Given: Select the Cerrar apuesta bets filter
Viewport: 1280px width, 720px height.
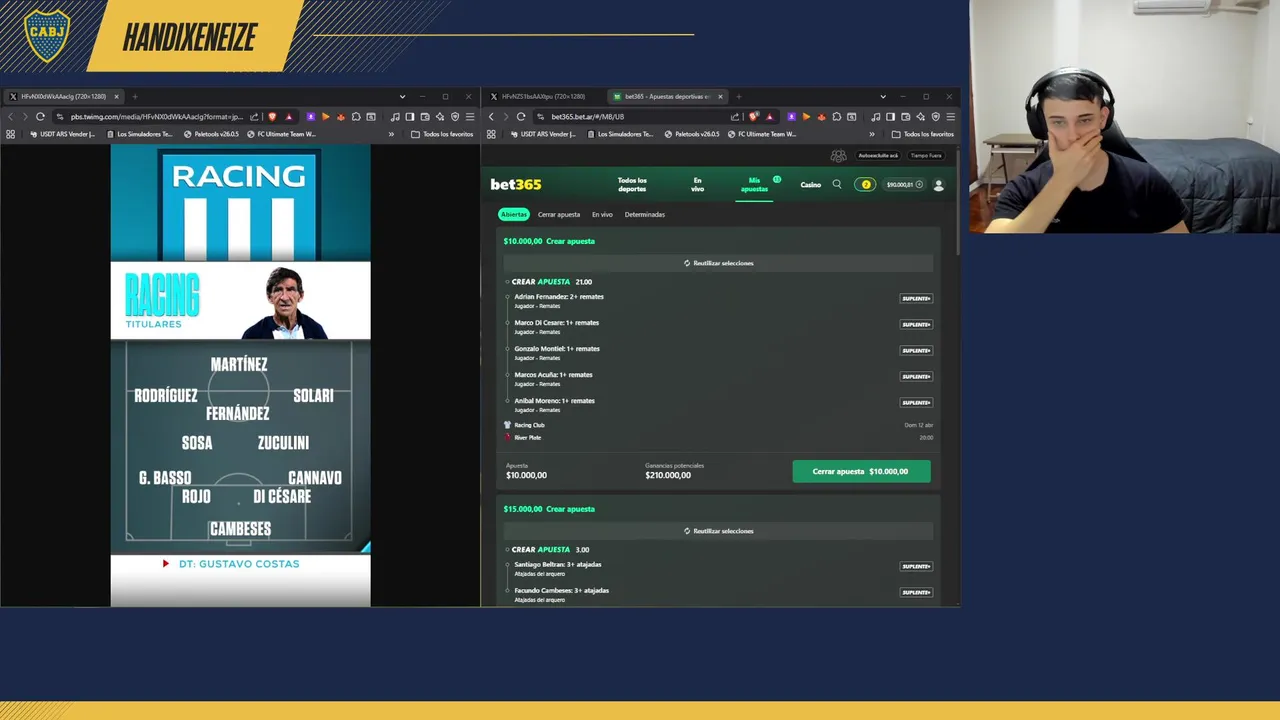Looking at the screenshot, I should point(559,214).
